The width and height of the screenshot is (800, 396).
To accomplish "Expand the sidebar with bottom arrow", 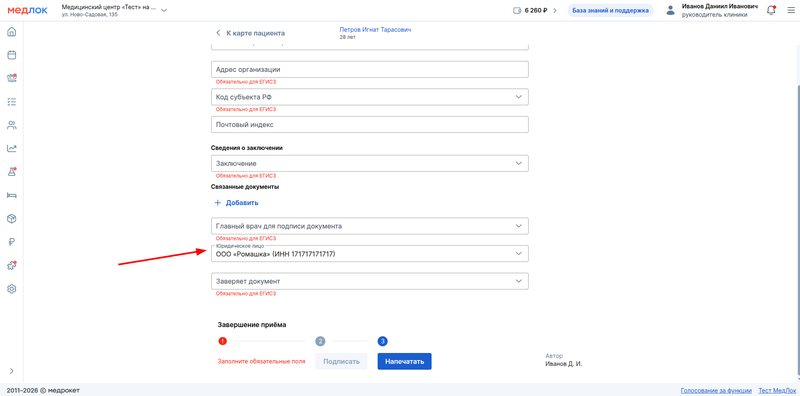I will click(x=11, y=371).
